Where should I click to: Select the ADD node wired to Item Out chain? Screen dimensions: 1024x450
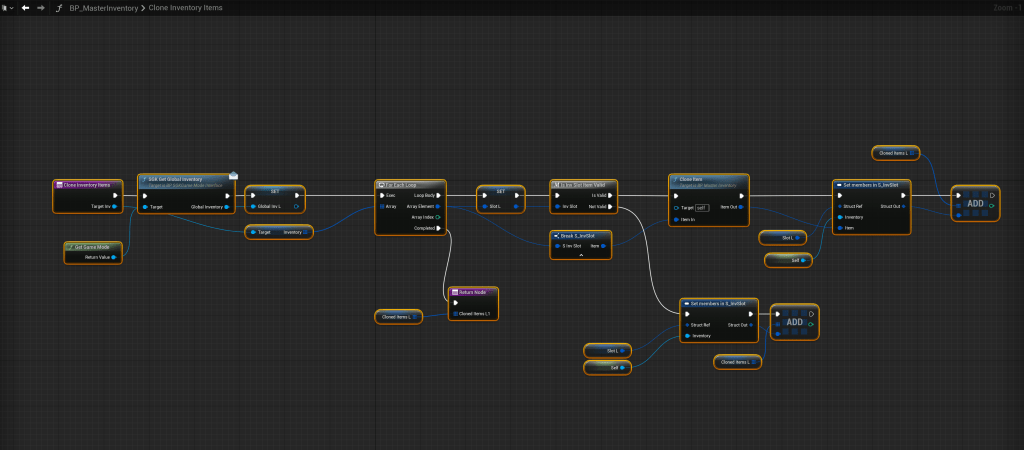click(975, 203)
